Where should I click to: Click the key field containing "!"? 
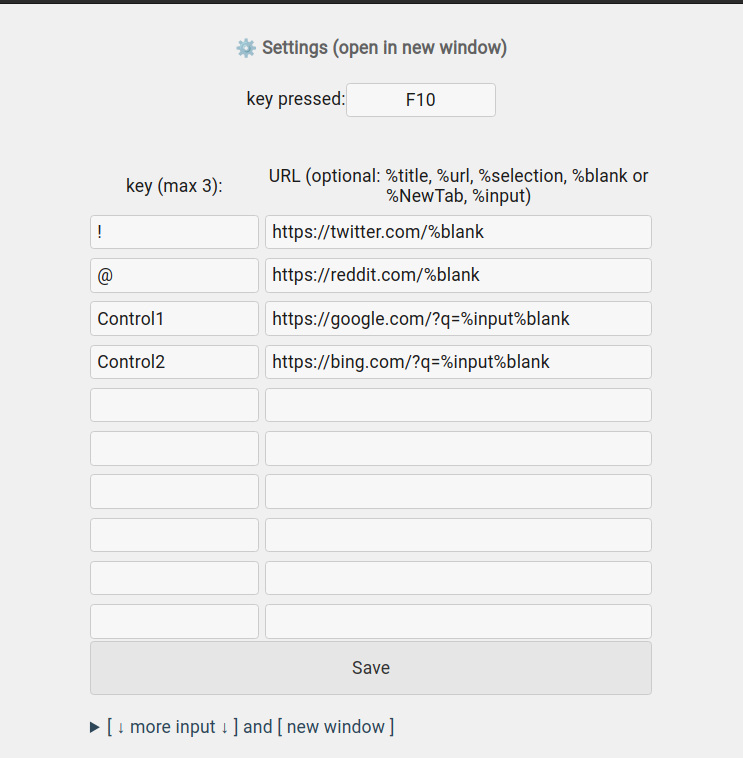coord(174,232)
